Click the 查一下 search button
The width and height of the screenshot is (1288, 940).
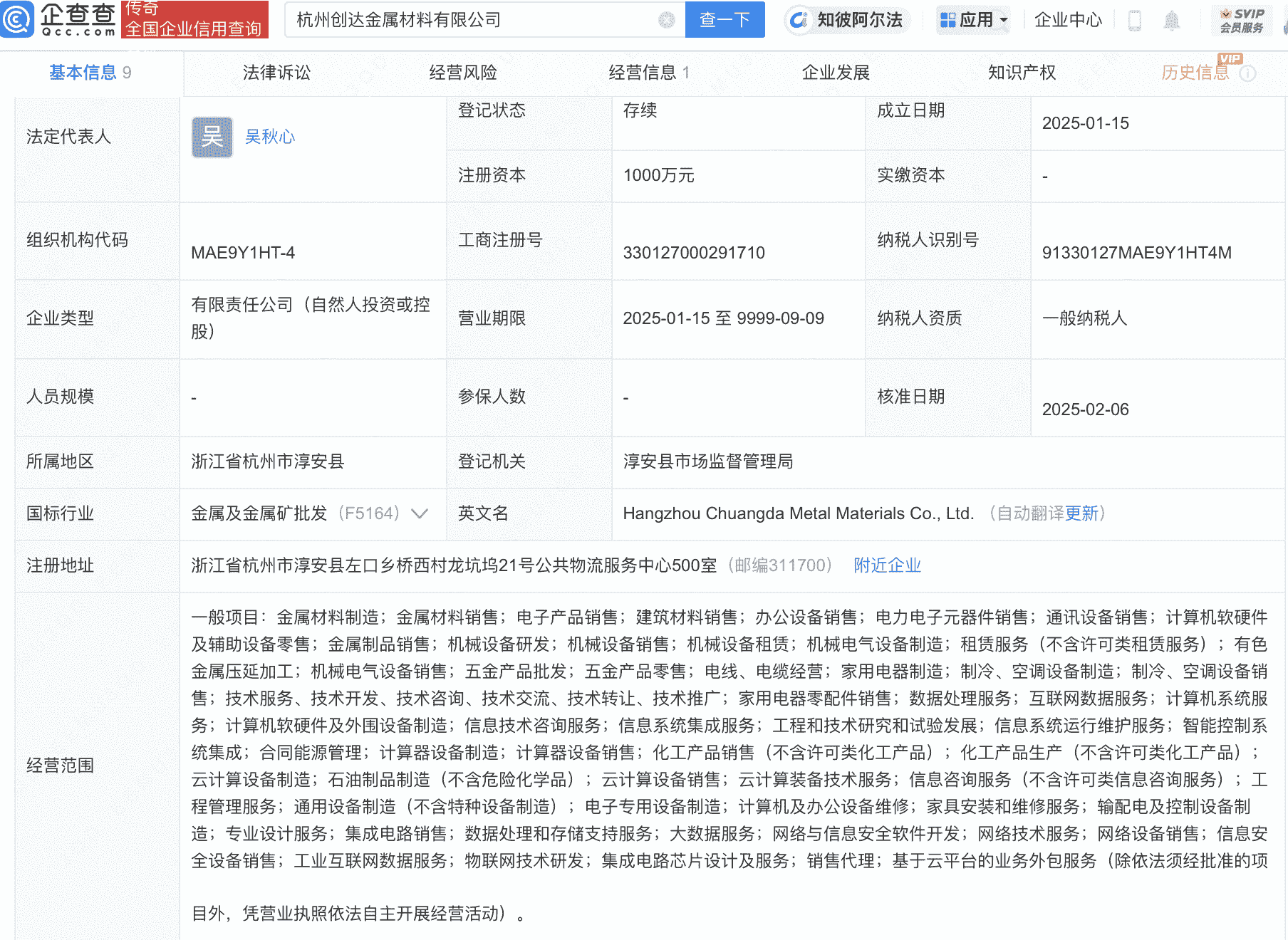point(724,20)
